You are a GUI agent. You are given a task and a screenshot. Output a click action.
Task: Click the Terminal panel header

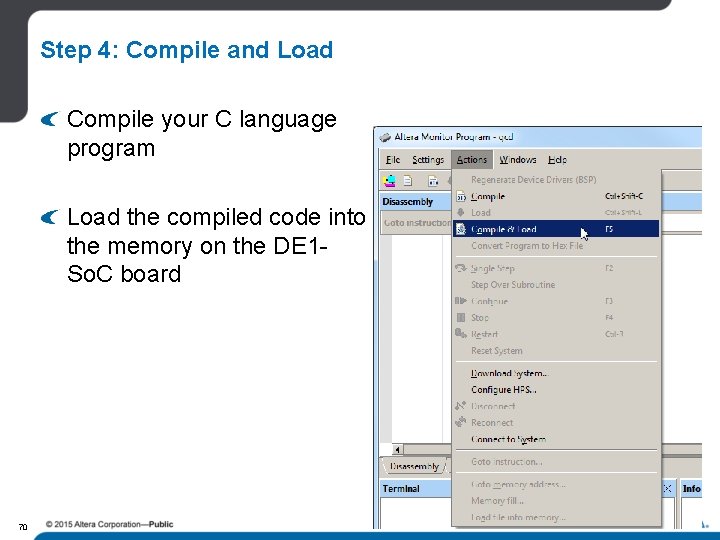tap(416, 489)
